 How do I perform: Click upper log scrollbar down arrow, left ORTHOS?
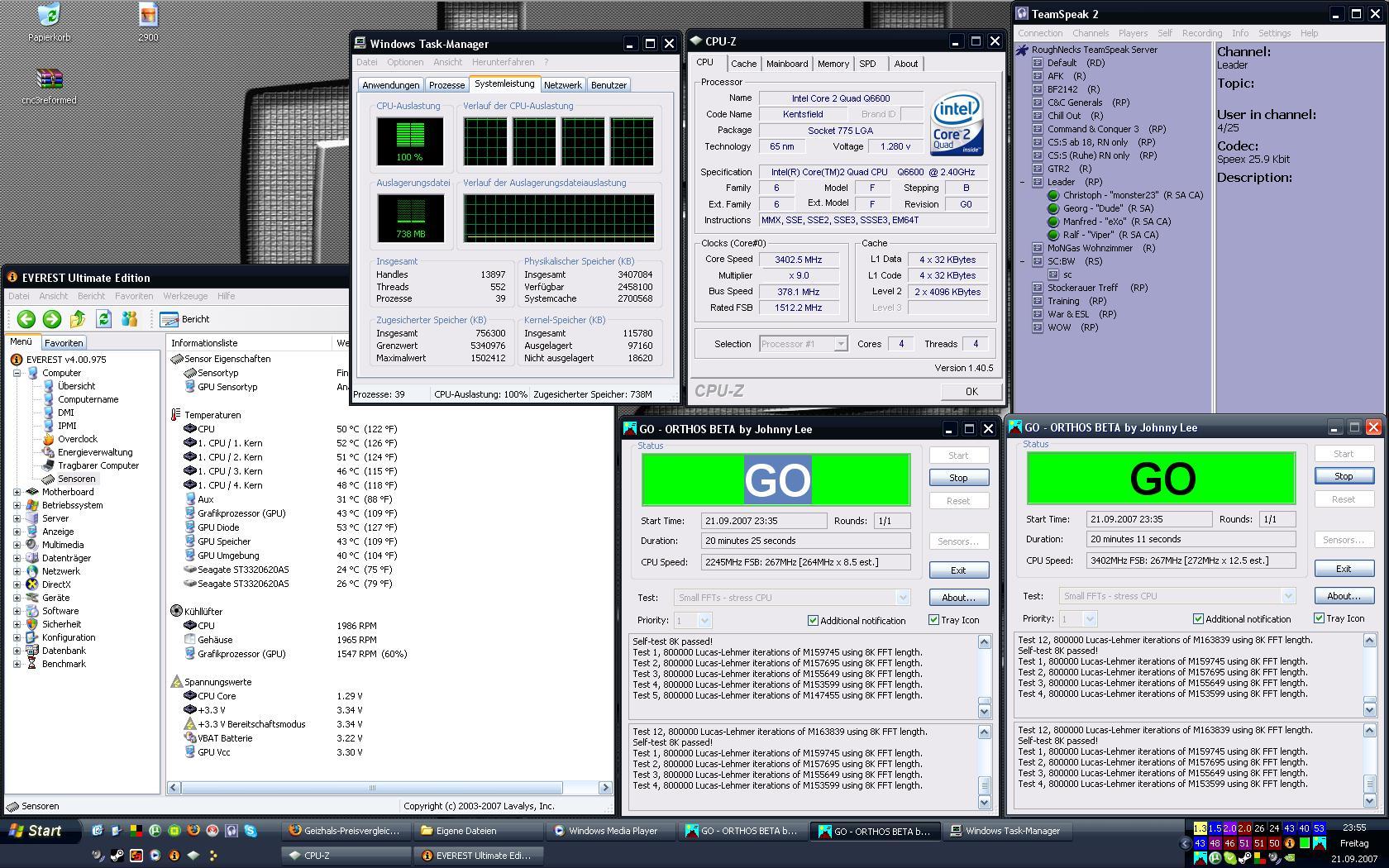tap(984, 711)
